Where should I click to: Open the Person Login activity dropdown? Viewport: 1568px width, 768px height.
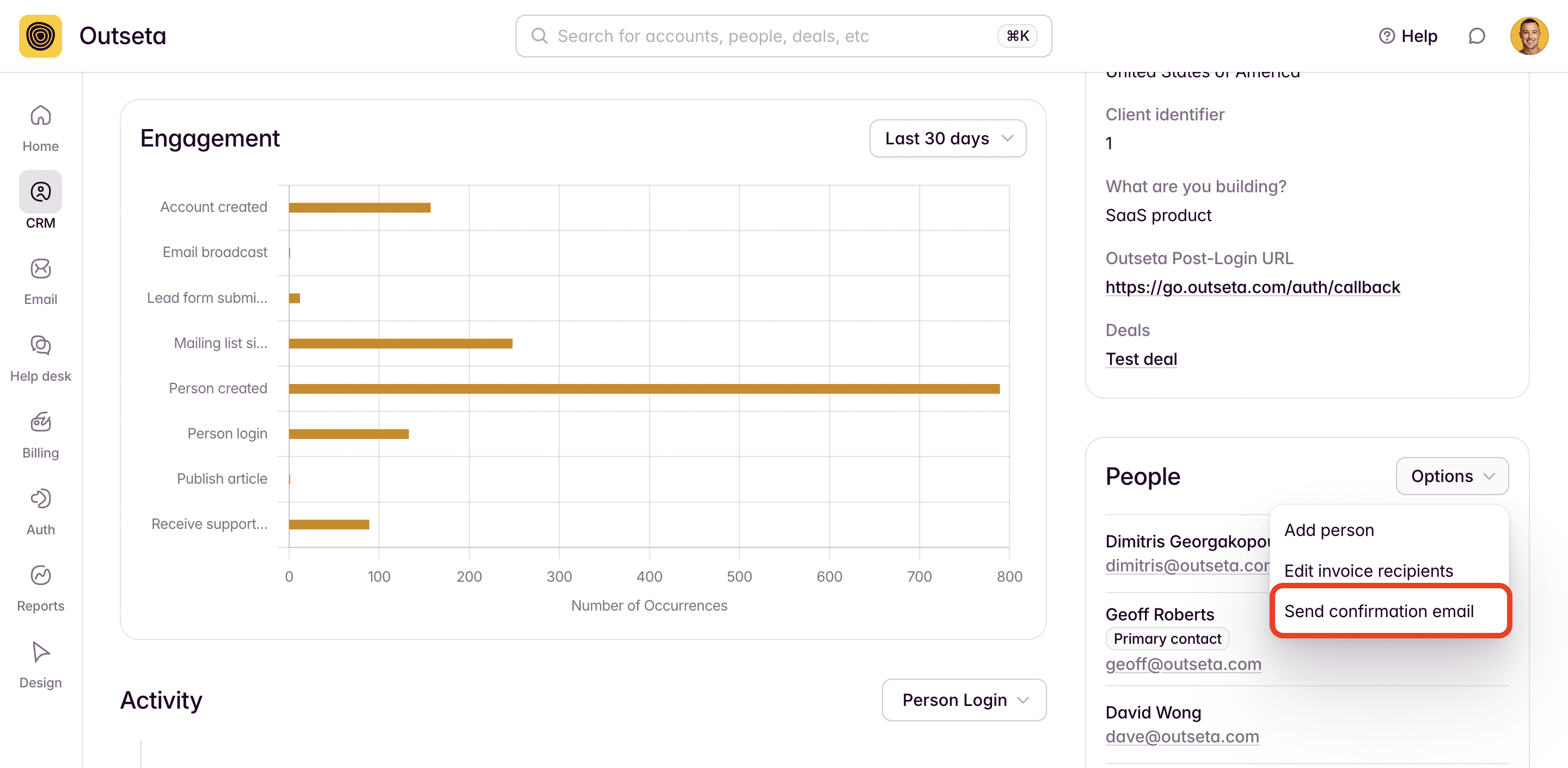point(964,700)
